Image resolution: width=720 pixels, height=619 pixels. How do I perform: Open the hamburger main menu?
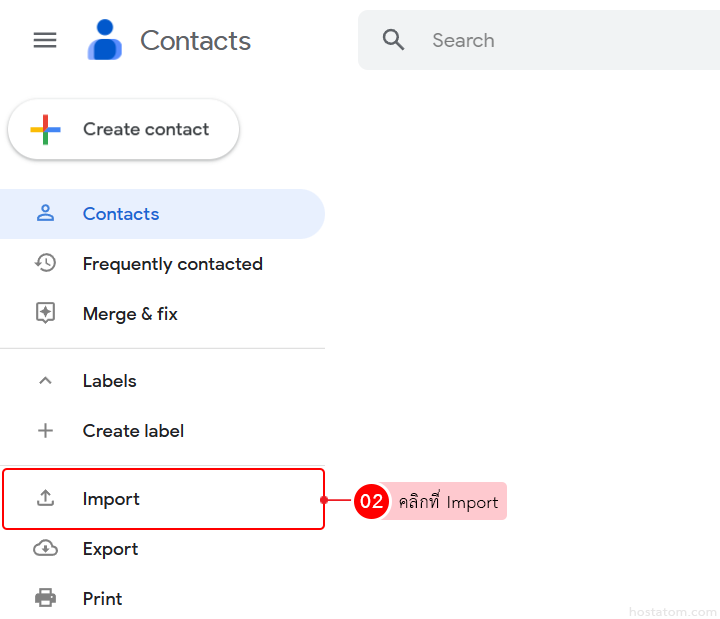click(x=45, y=40)
